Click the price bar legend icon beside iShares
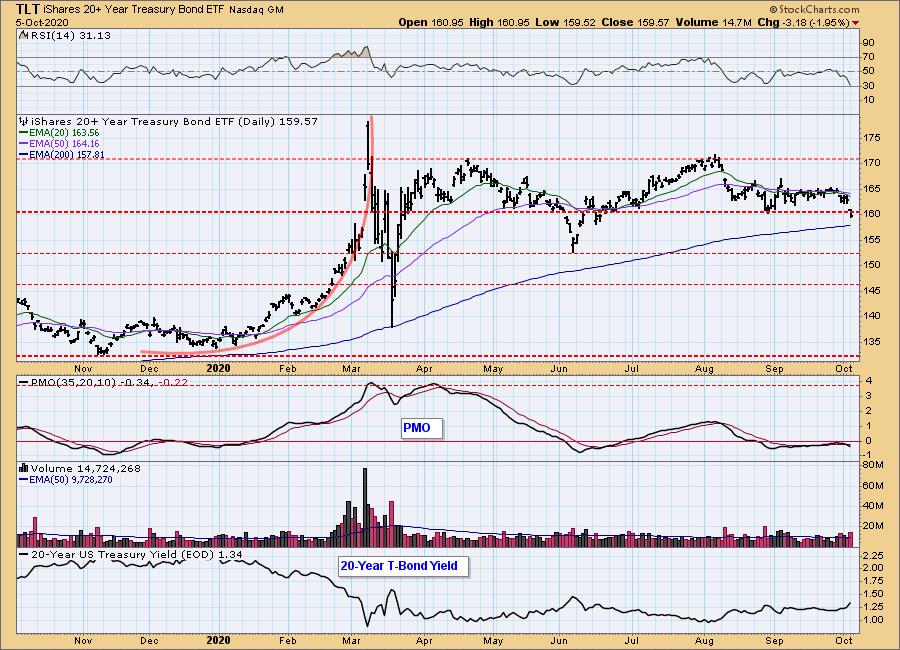Screen dimensions: 900x650 click(24, 121)
